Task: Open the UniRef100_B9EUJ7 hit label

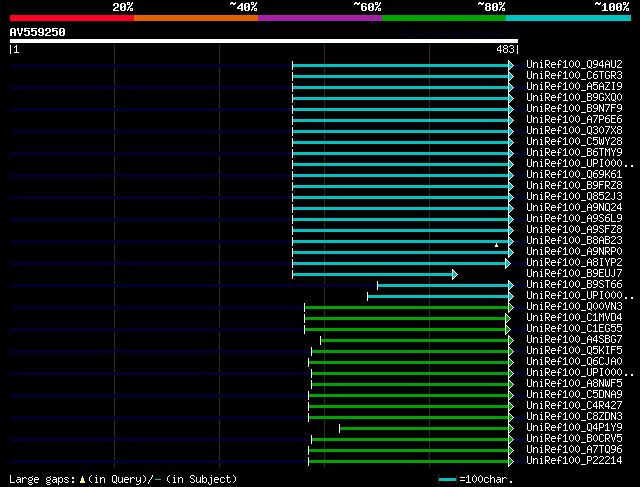Action: 574,273
